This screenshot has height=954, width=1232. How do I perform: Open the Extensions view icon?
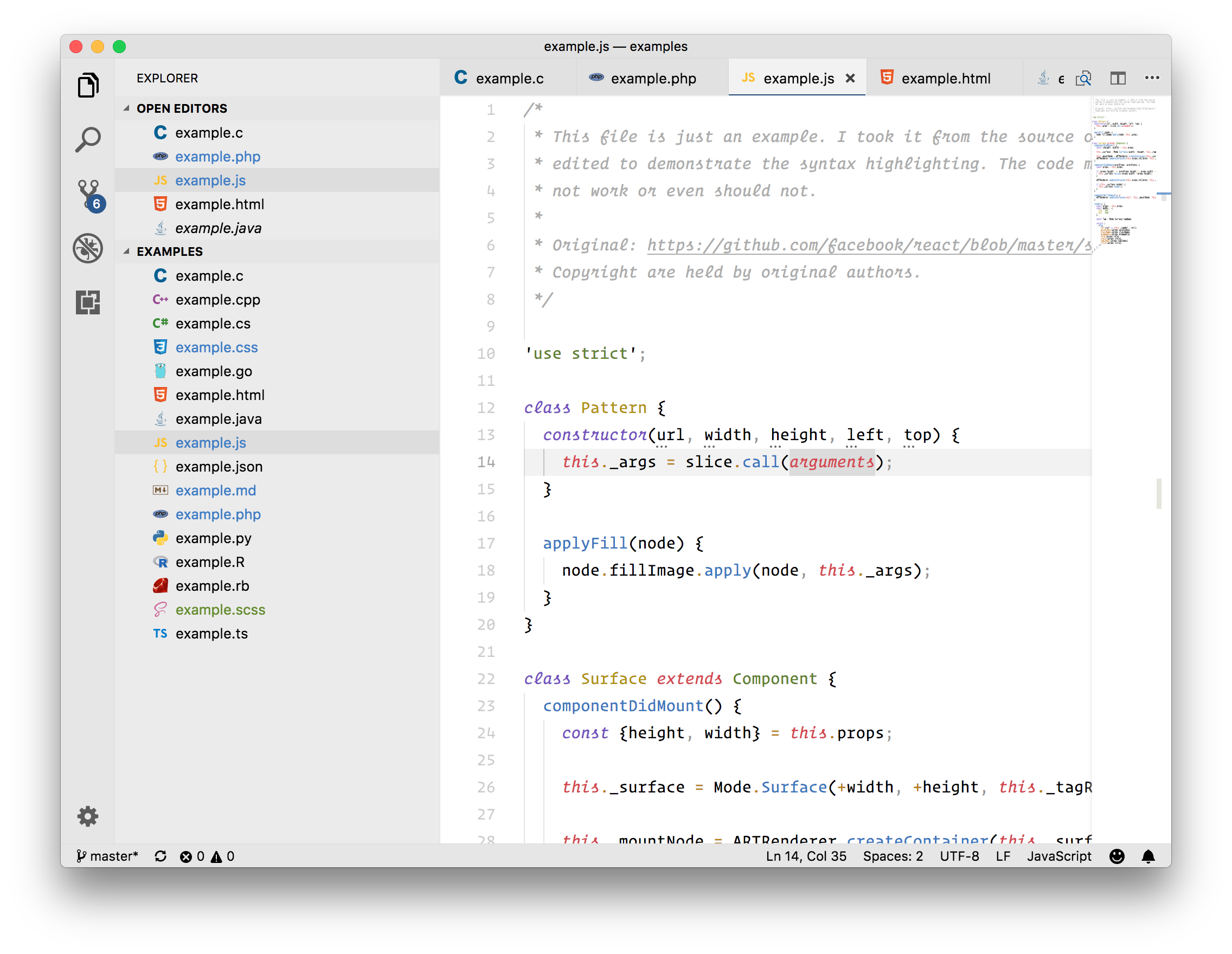click(88, 302)
